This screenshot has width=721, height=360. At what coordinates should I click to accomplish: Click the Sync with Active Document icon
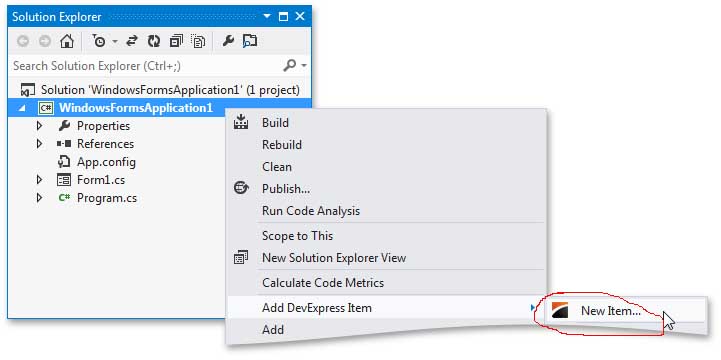click(x=132, y=41)
